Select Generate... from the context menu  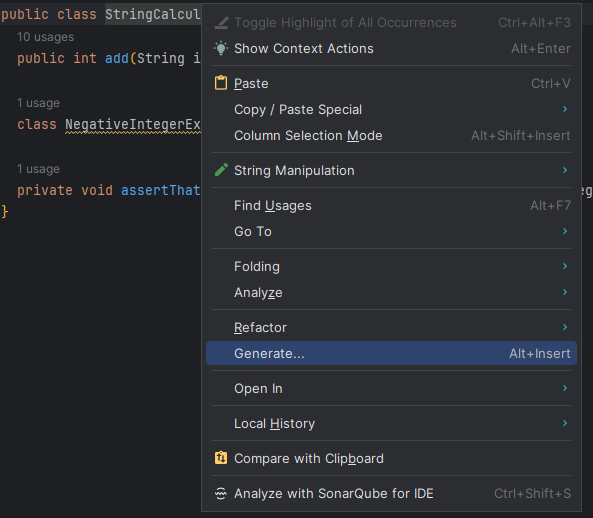pos(391,353)
